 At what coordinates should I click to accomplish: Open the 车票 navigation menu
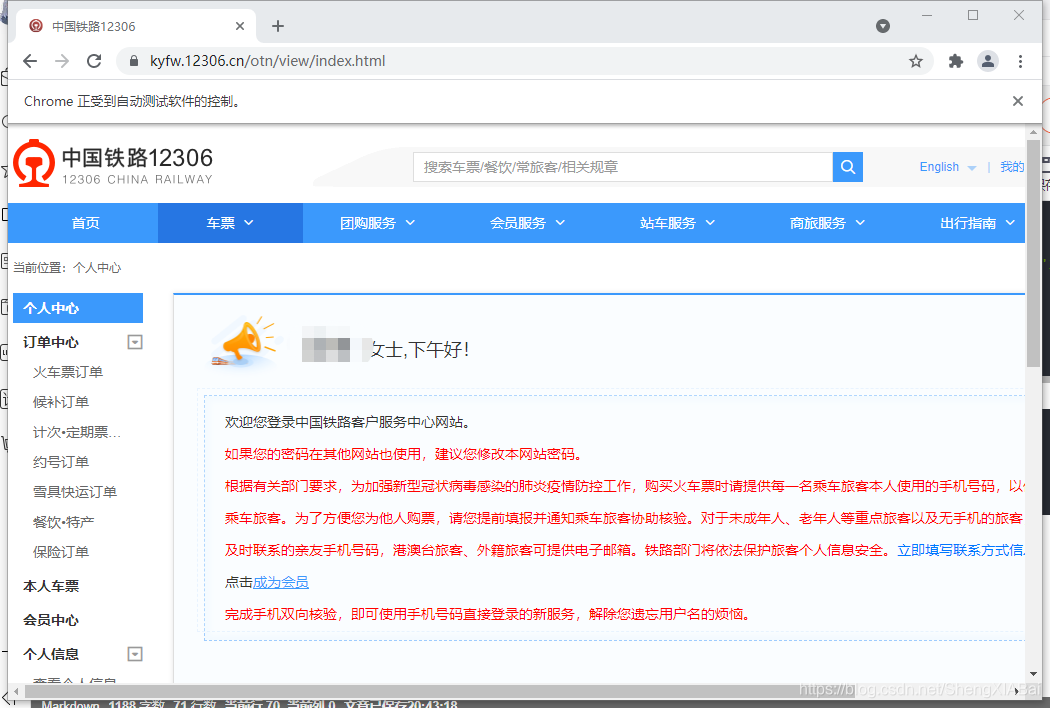click(230, 223)
